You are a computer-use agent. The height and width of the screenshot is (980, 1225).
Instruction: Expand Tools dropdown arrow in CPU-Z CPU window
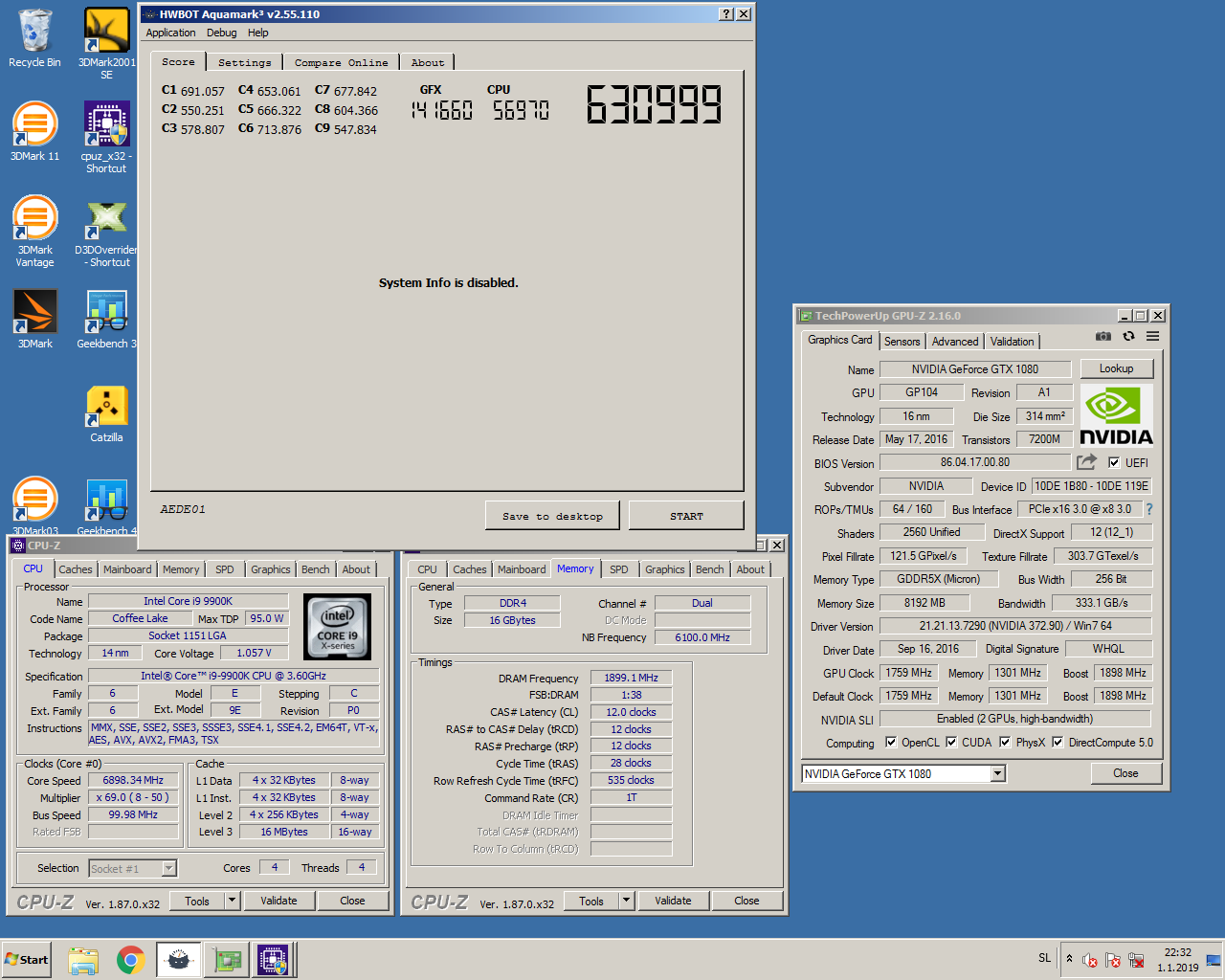[232, 901]
